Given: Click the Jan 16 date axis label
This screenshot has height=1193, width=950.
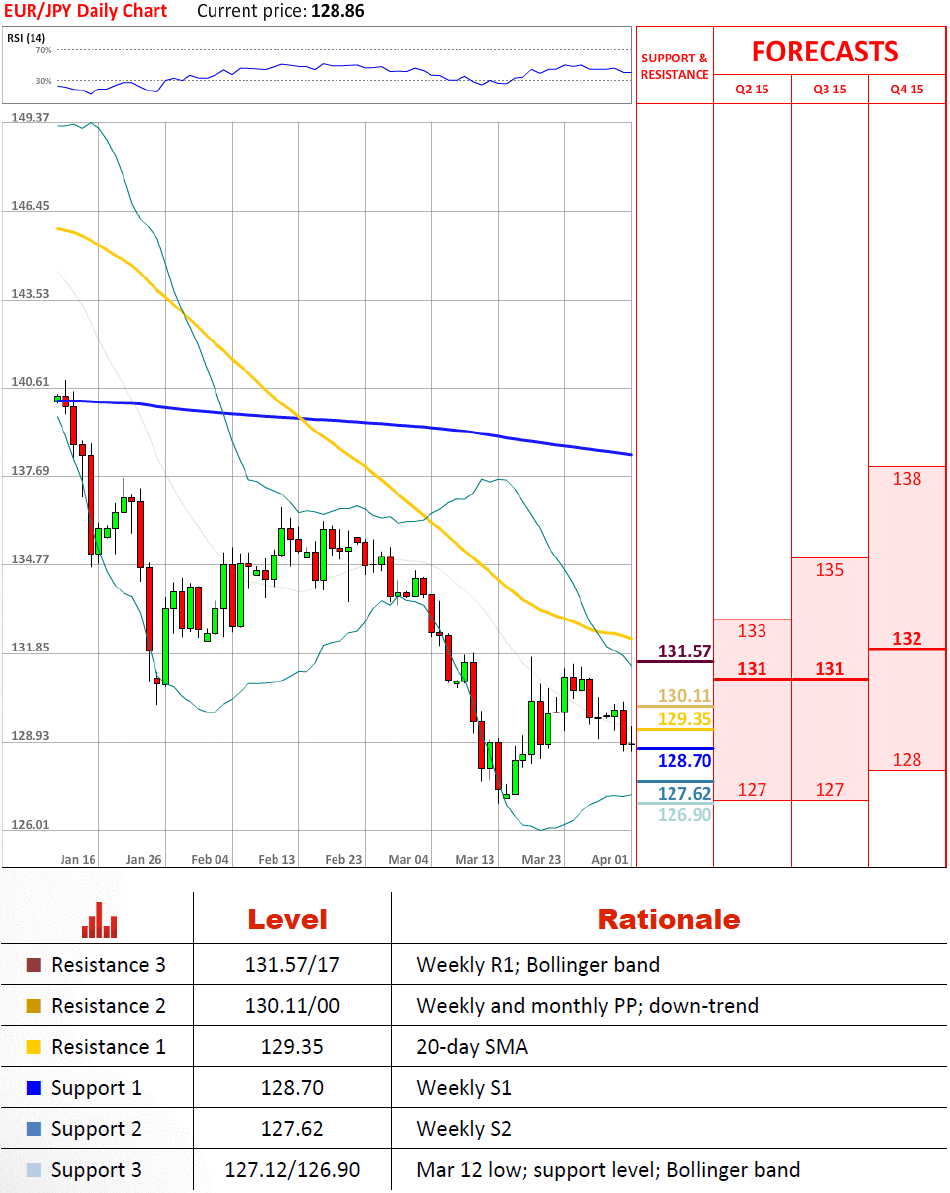Looking at the screenshot, I should 78,860.
